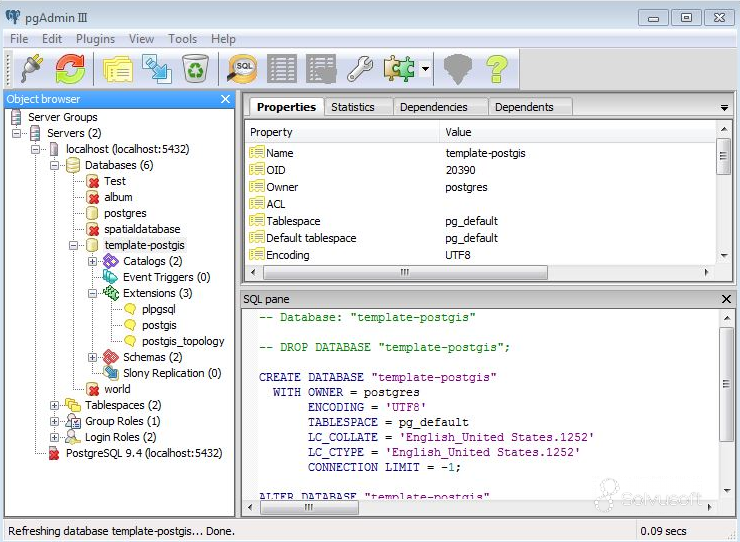
Task: Close the SQL pane
Action: 726,299
